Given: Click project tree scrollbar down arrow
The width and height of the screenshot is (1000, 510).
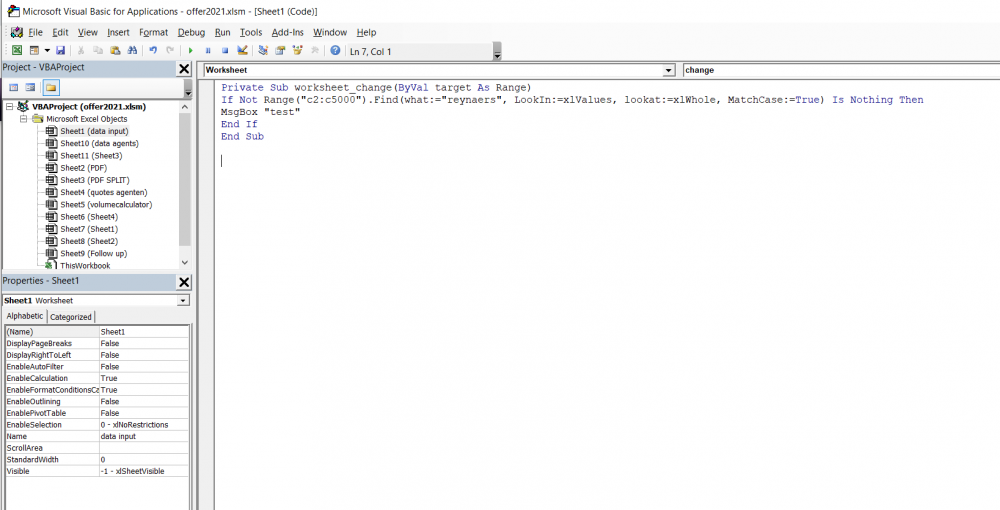Looking at the screenshot, I should 185,262.
